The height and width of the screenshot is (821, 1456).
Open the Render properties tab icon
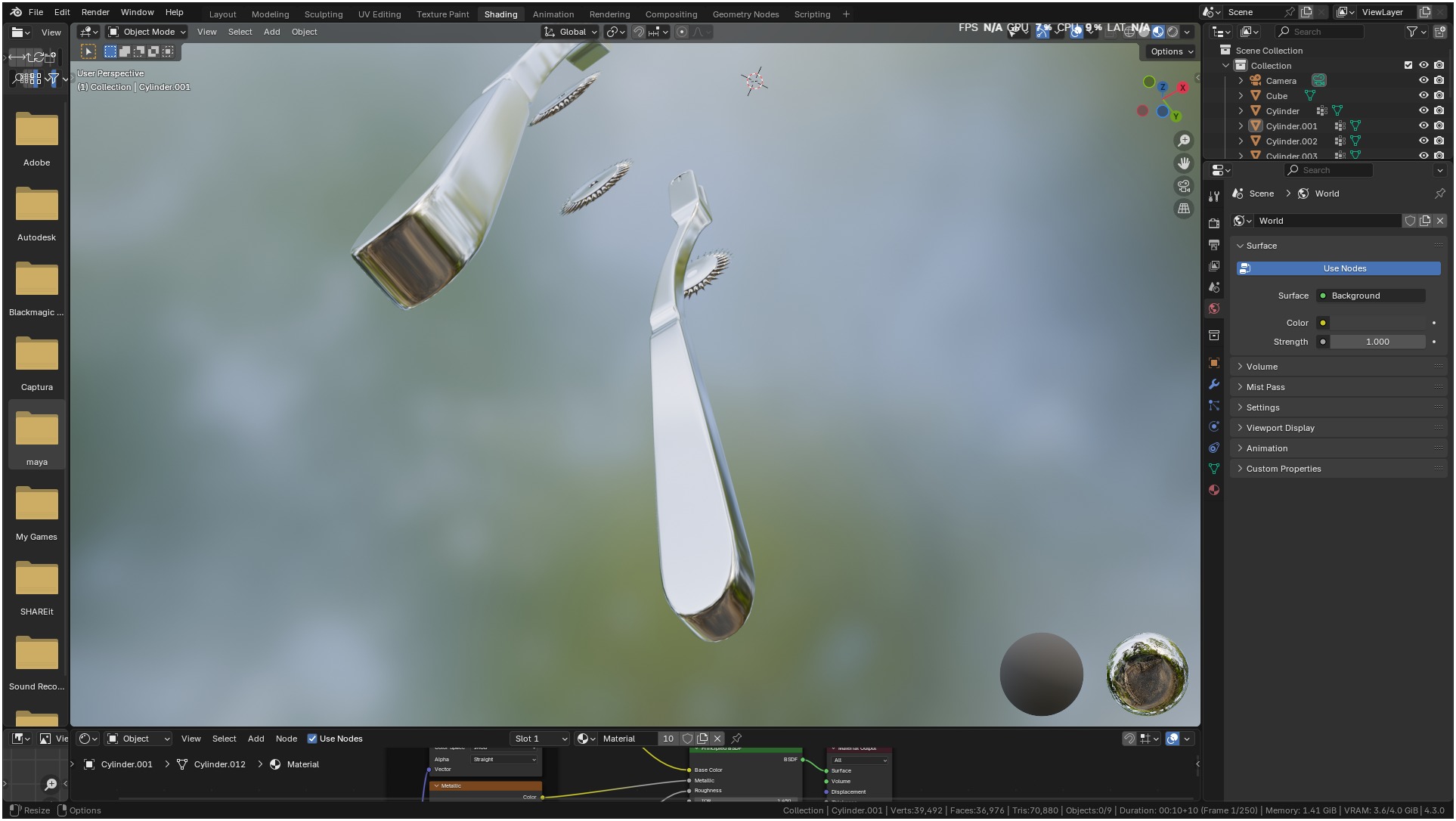pyautogui.click(x=1214, y=223)
